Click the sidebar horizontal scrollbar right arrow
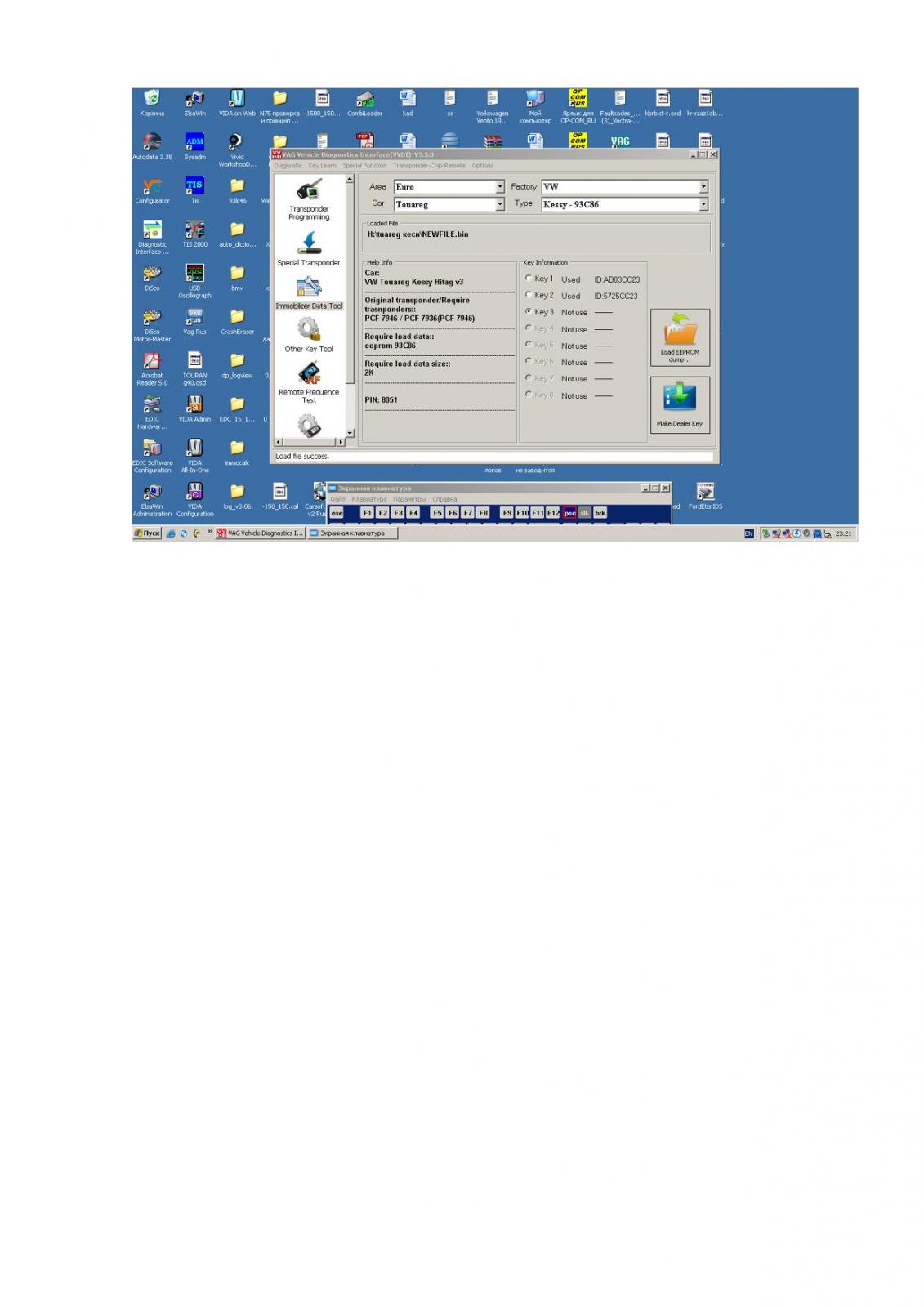924x1307 pixels. 341,442
